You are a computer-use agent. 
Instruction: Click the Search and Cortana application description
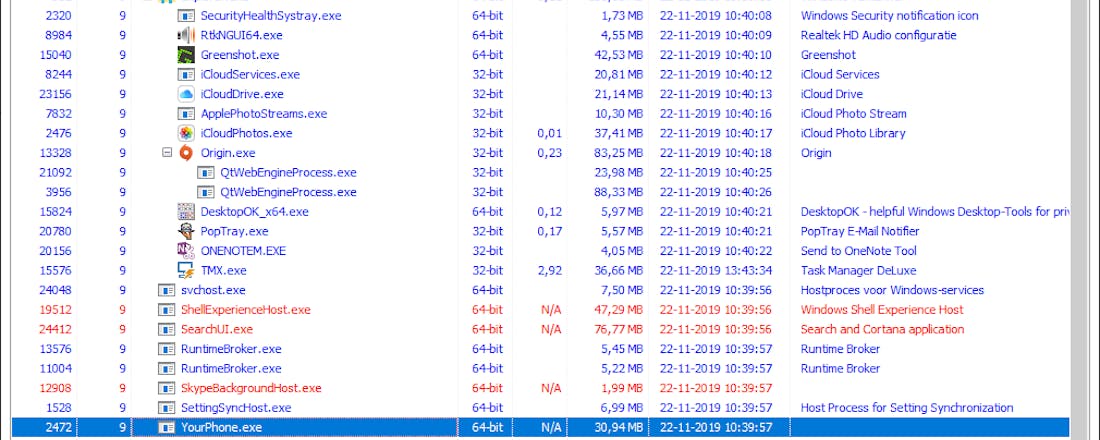pyautogui.click(x=883, y=329)
